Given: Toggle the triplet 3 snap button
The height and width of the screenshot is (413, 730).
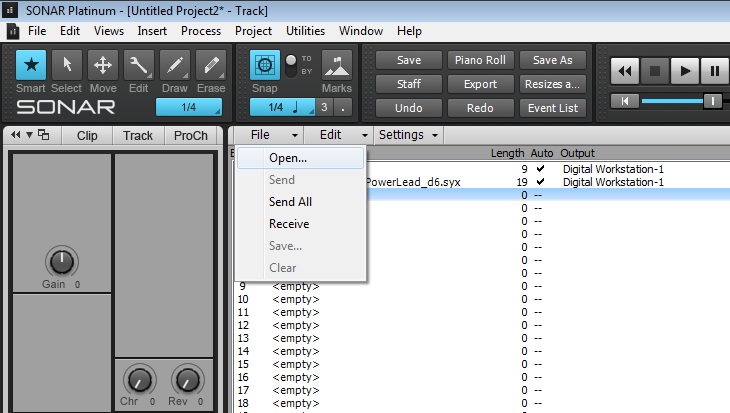Looking at the screenshot, I should [324, 108].
